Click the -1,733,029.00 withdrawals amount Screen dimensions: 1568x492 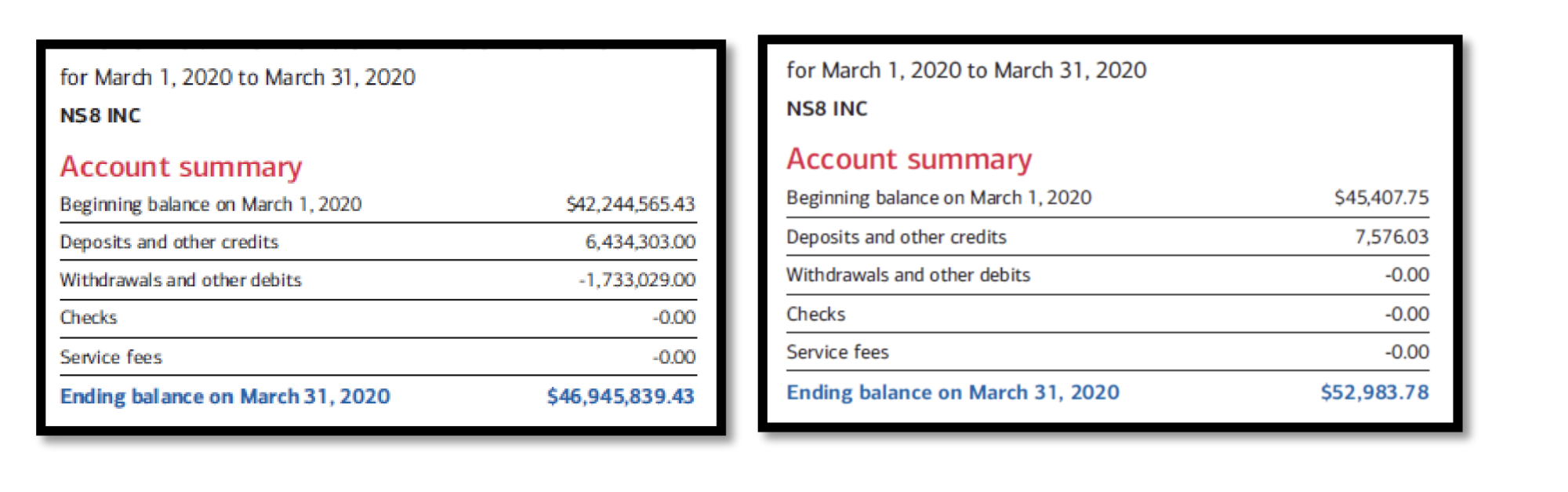coord(637,280)
